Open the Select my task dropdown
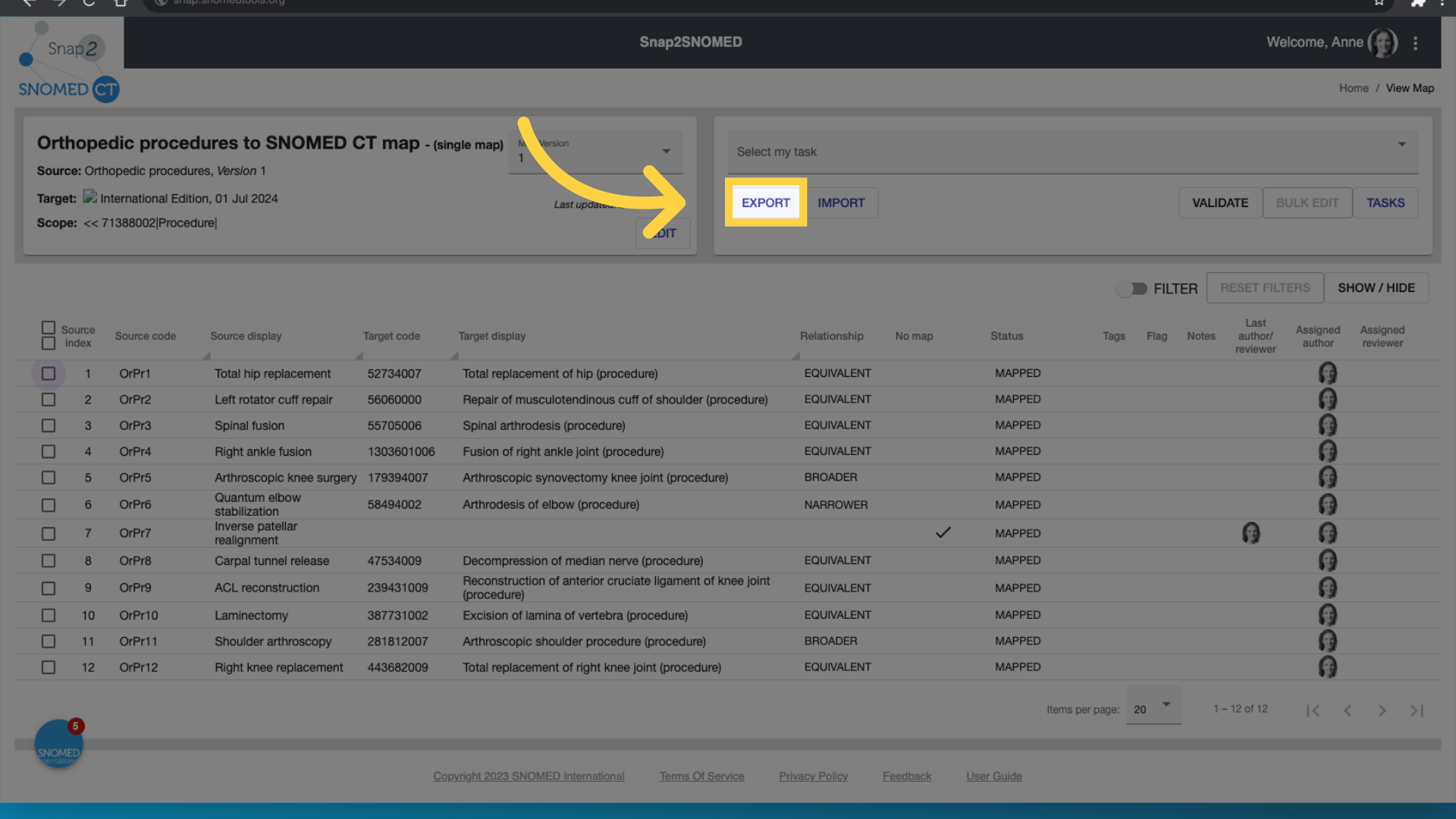 click(x=1072, y=152)
